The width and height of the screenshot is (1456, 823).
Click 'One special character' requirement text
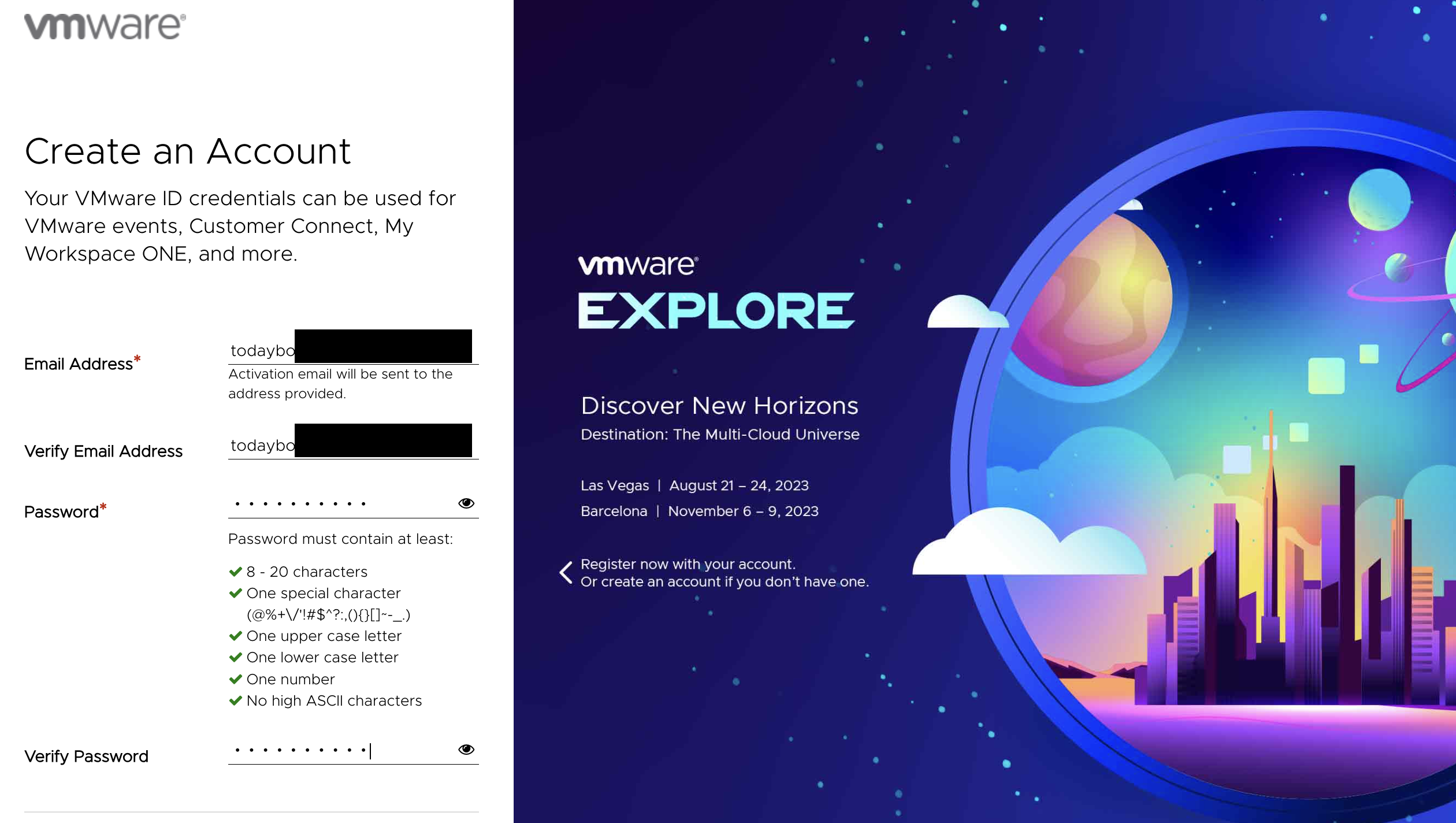[x=324, y=593]
